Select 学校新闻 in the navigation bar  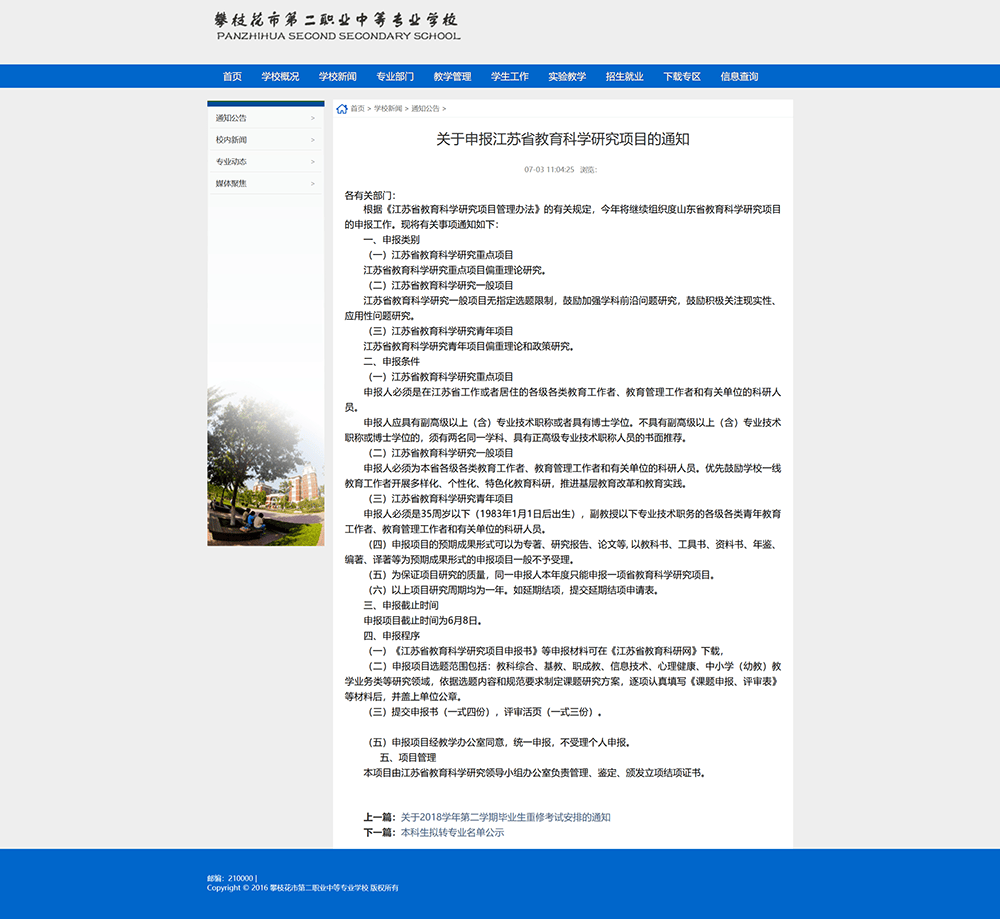339,75
